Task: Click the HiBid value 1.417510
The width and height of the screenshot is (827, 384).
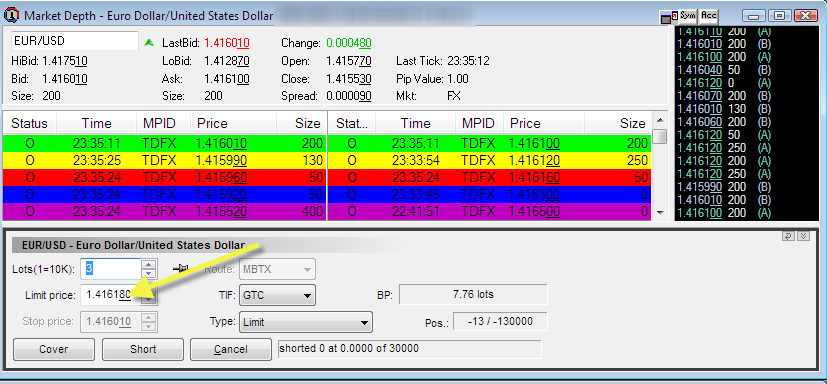Action: tap(65, 61)
